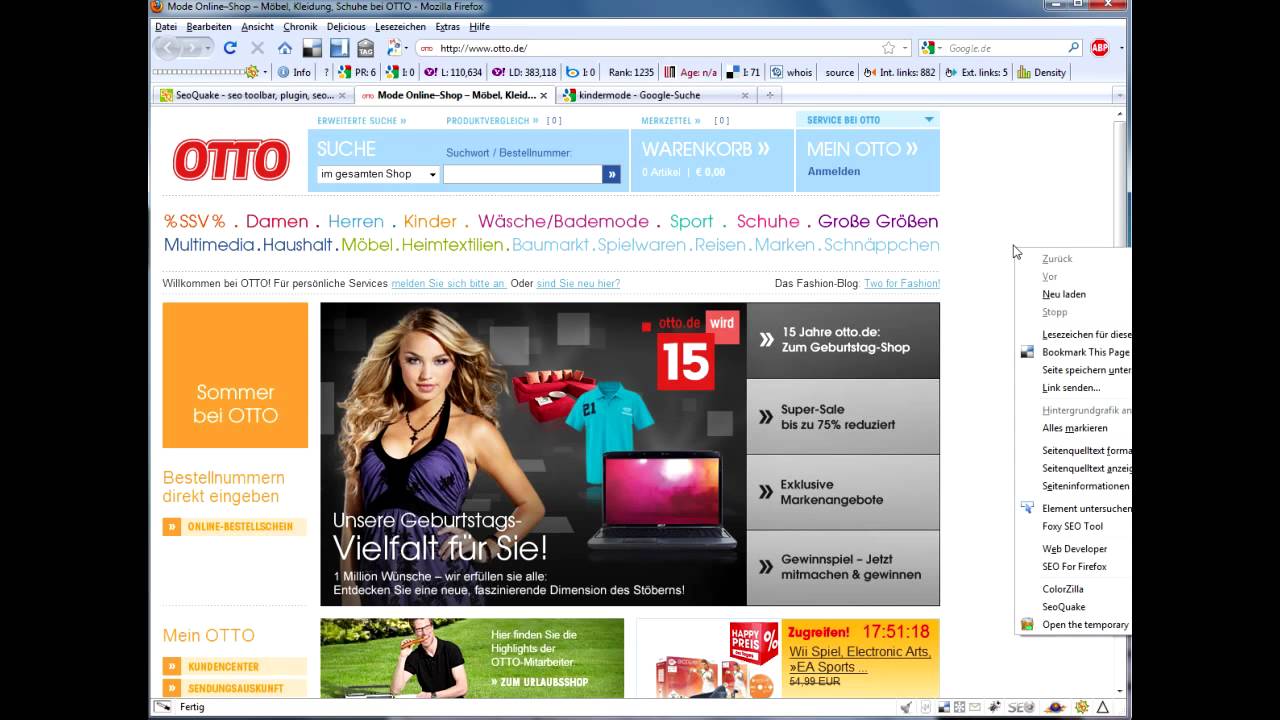Click into the Suchwort / Bestellnummer field
This screenshot has height=720, width=1280.
(x=523, y=174)
